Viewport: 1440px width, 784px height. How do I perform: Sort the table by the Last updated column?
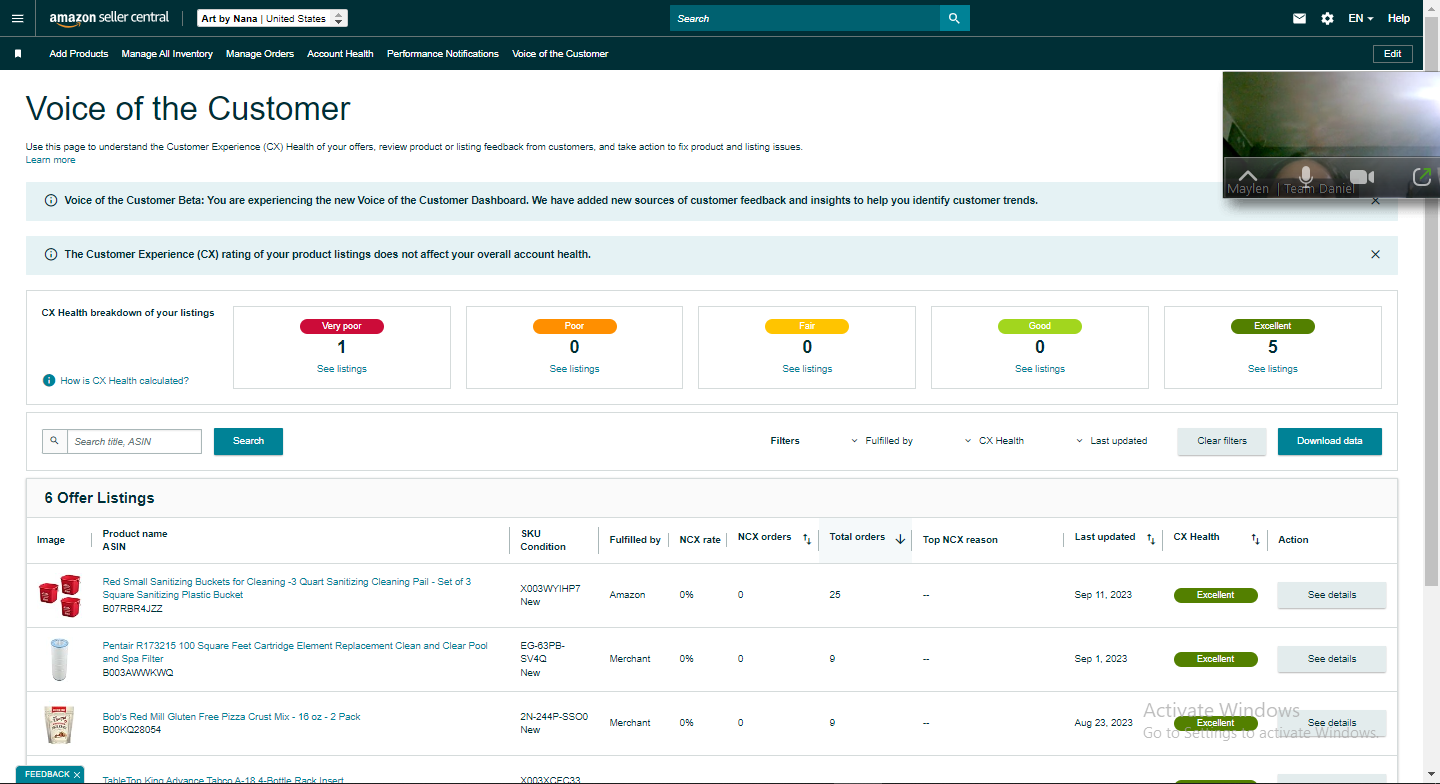click(x=1151, y=539)
